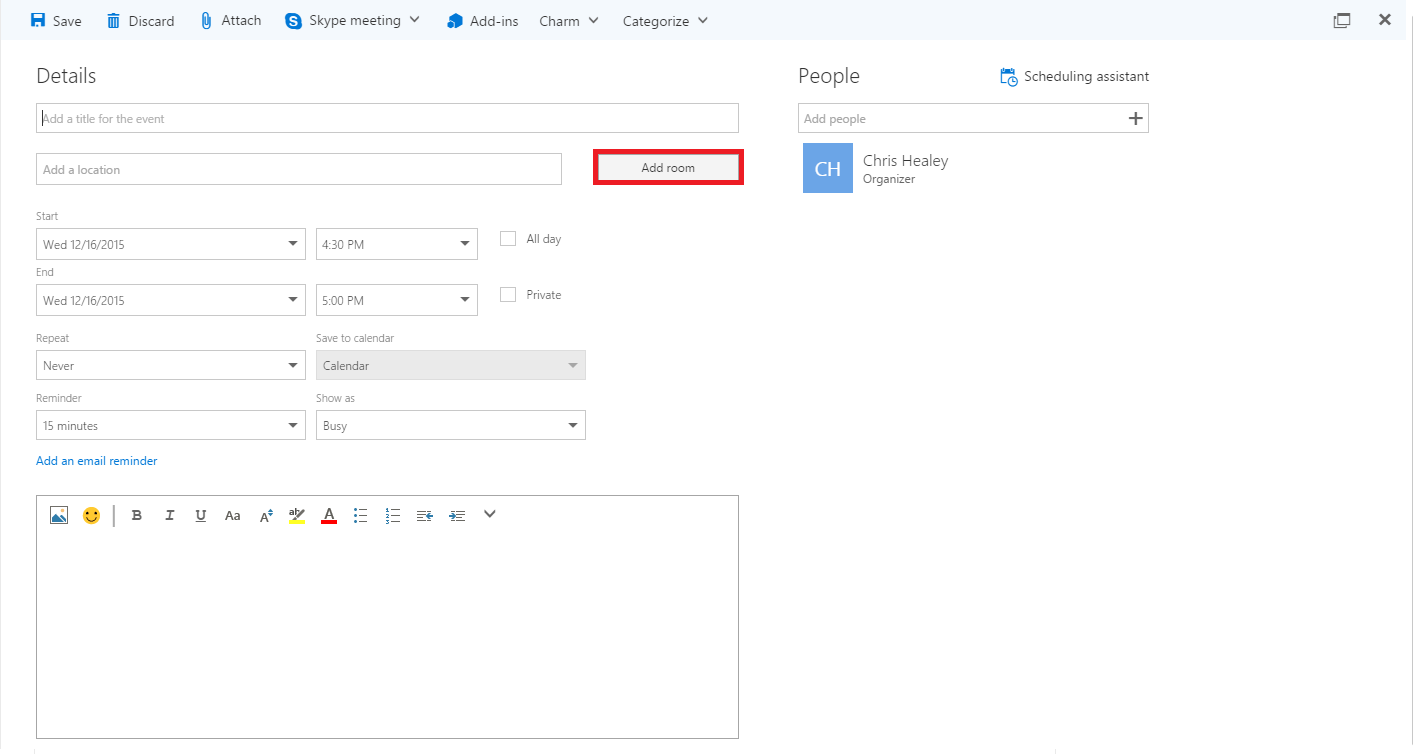The width and height of the screenshot is (1413, 754).
Task: Click the paperclip Attach icon
Action: pos(207,21)
